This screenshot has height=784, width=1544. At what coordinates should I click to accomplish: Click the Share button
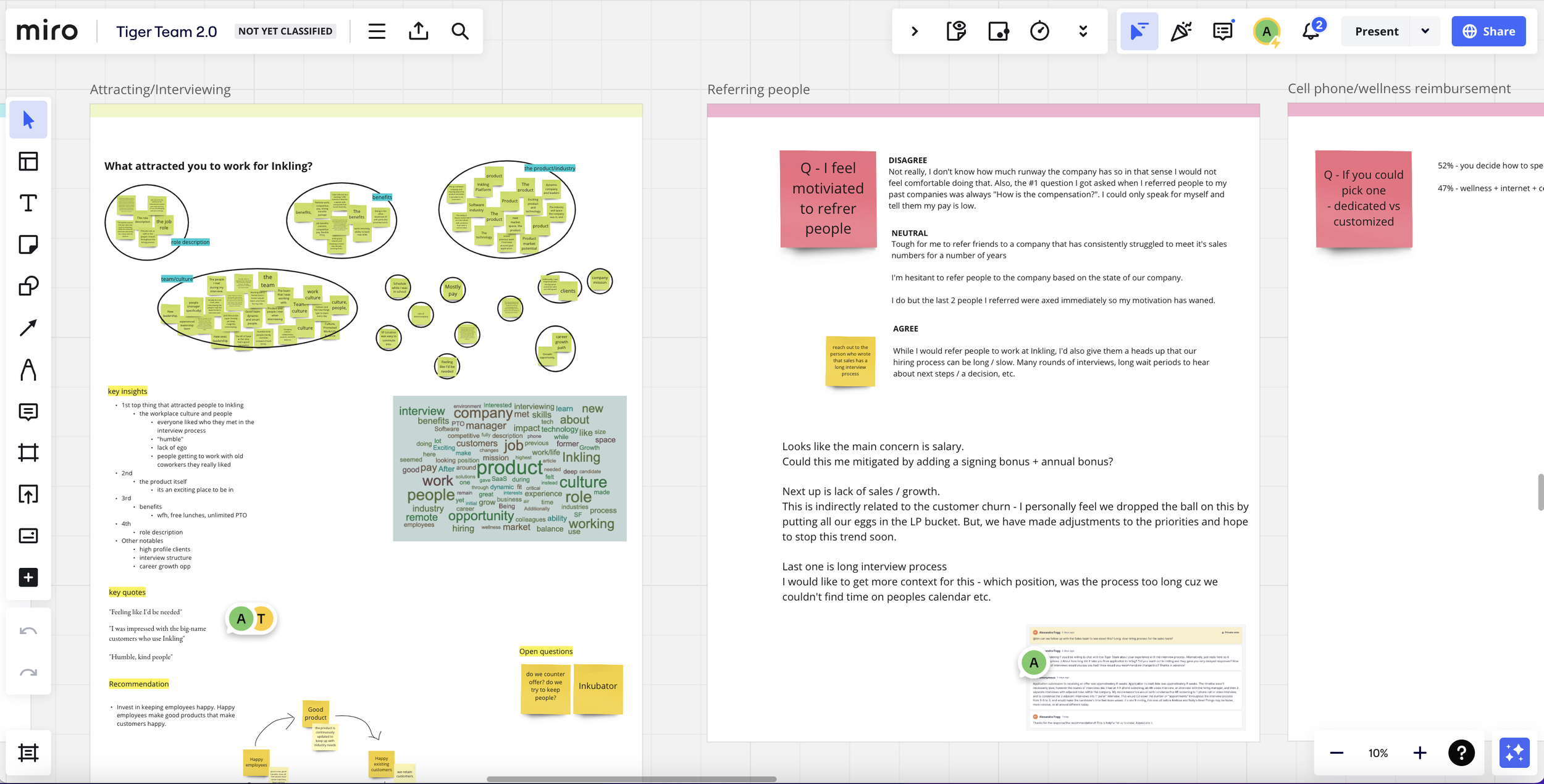1488,31
